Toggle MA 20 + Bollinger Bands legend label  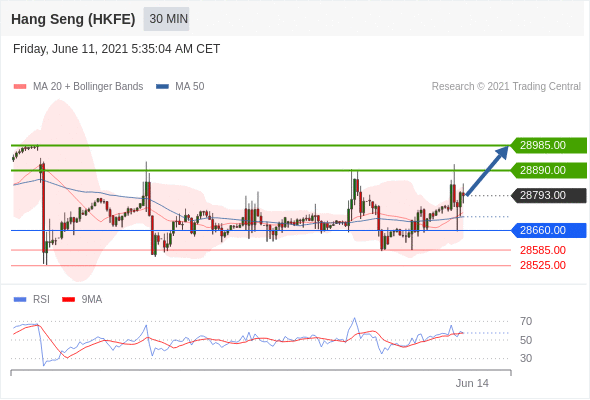[x=88, y=87]
